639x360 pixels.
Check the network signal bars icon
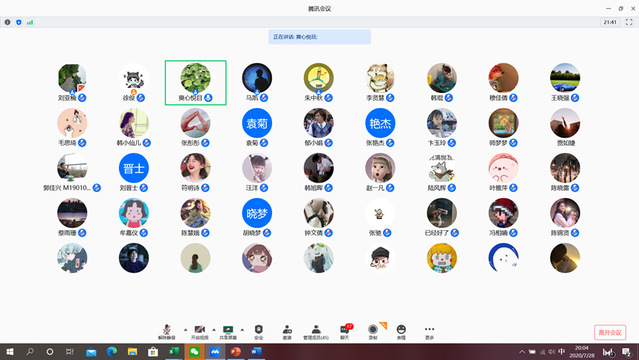point(30,22)
